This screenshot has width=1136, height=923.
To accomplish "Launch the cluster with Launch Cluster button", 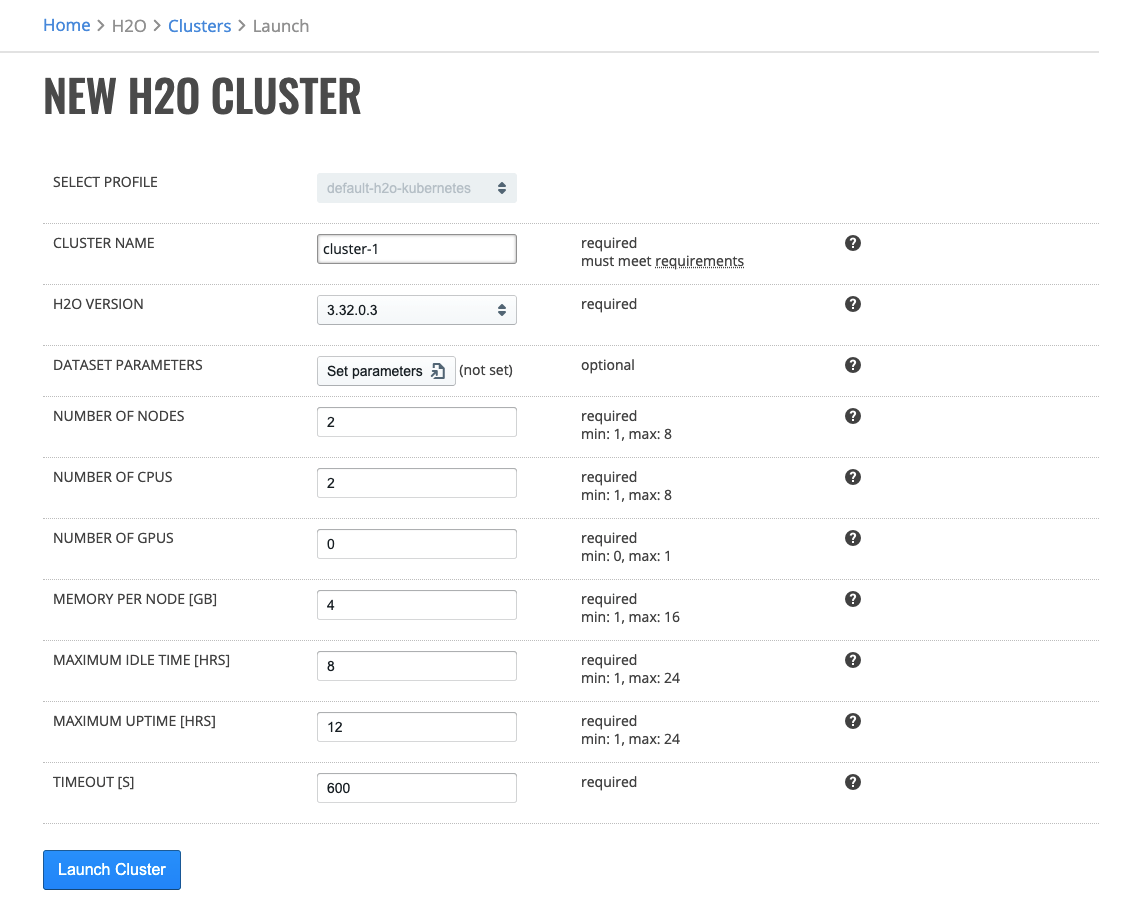I will tap(112, 869).
